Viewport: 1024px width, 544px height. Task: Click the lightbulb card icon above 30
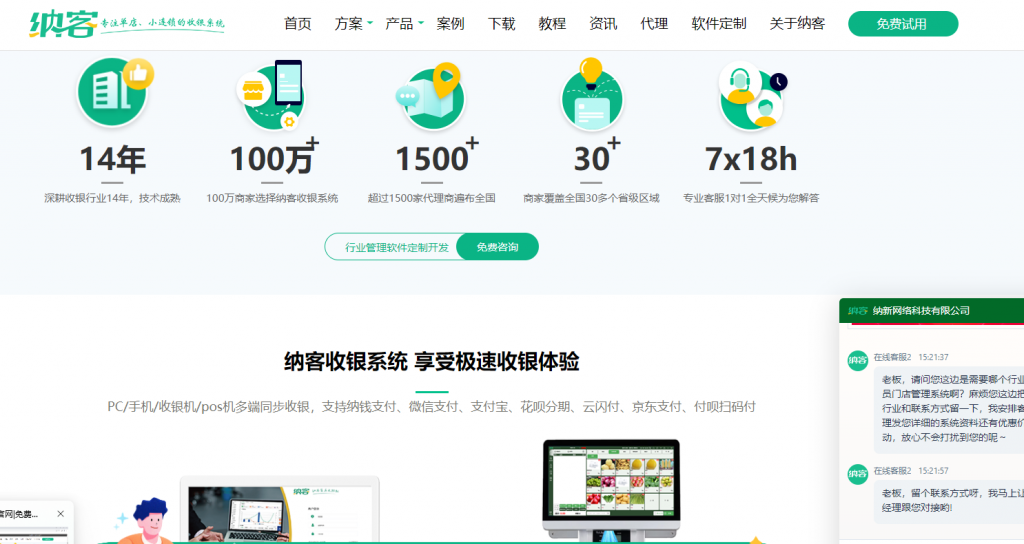click(x=592, y=94)
